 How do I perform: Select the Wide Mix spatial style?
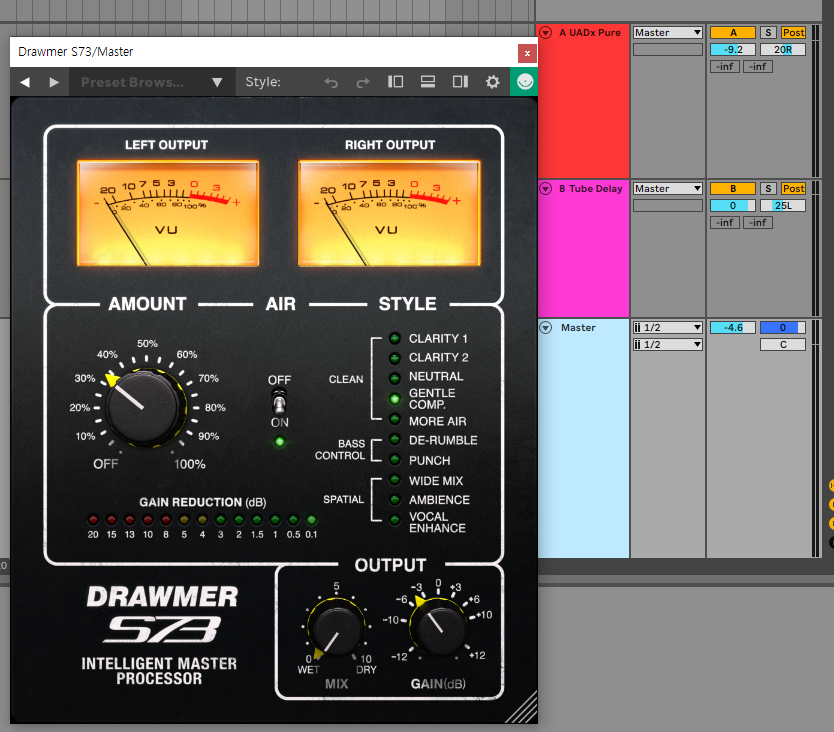395,480
